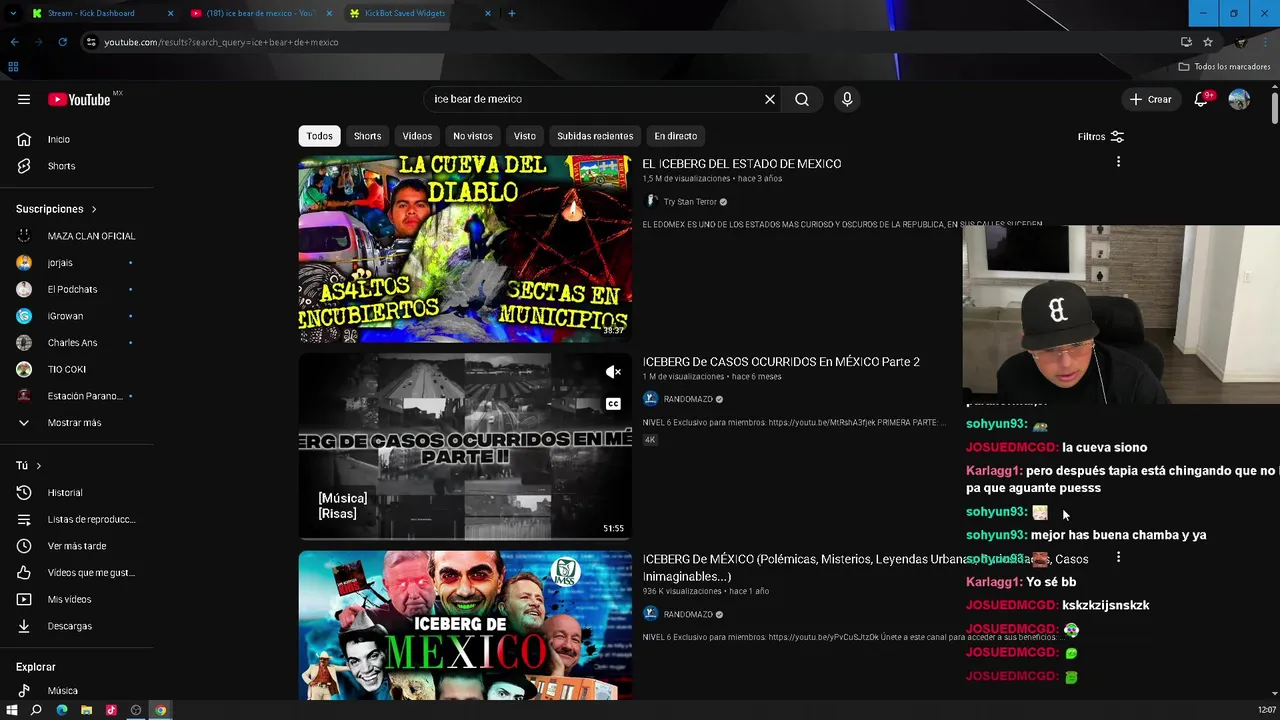Select the Shorts filter chip

point(367,136)
